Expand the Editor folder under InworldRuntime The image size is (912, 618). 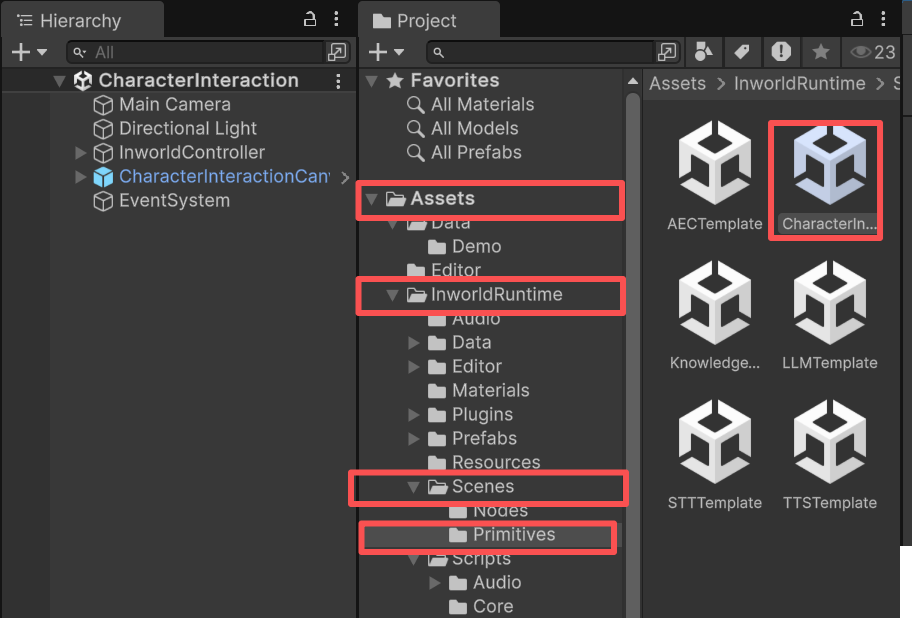click(414, 367)
